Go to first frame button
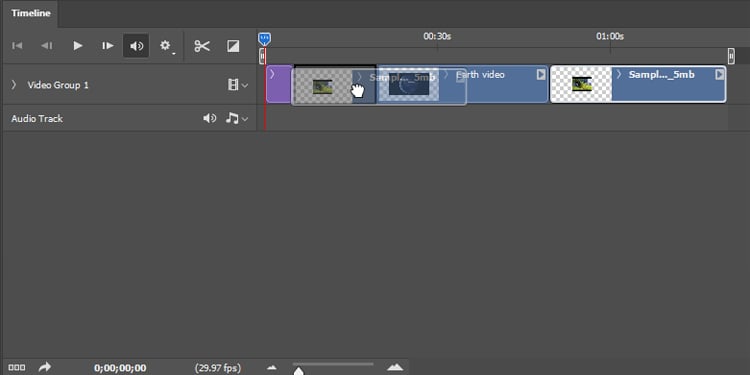 coord(17,46)
